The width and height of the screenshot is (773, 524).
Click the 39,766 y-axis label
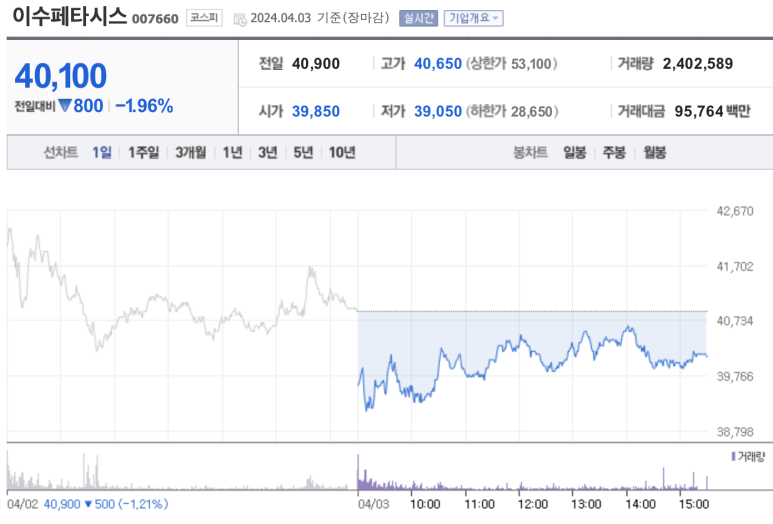[x=735, y=377]
